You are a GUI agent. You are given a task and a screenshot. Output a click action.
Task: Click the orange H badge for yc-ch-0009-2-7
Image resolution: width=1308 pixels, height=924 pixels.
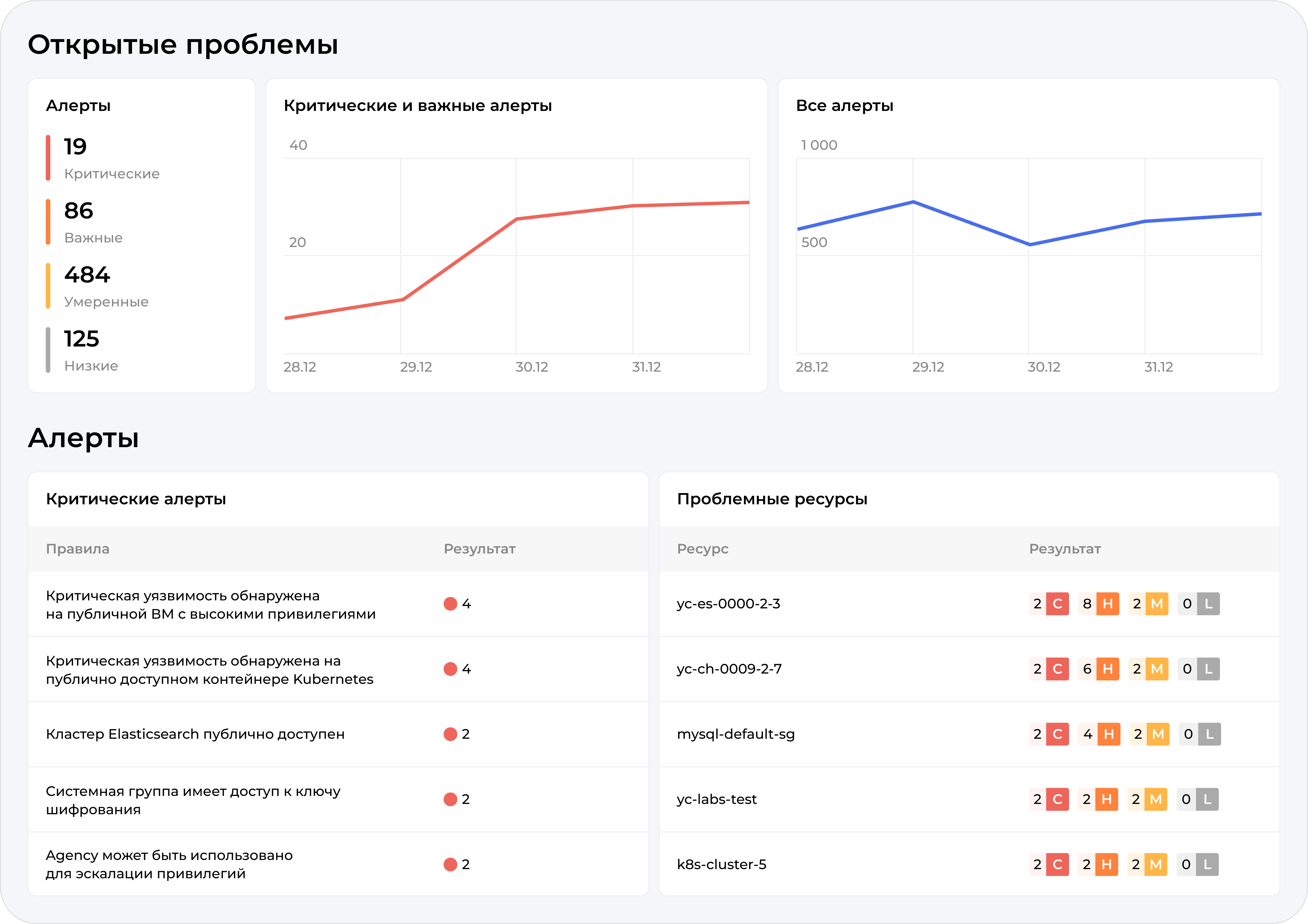click(1107, 669)
